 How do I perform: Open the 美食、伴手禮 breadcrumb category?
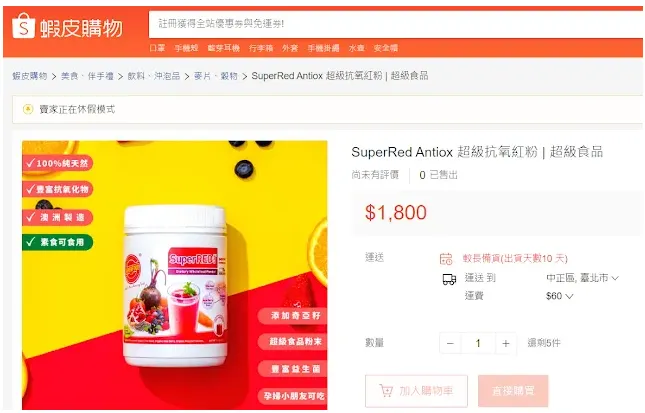(x=87, y=76)
